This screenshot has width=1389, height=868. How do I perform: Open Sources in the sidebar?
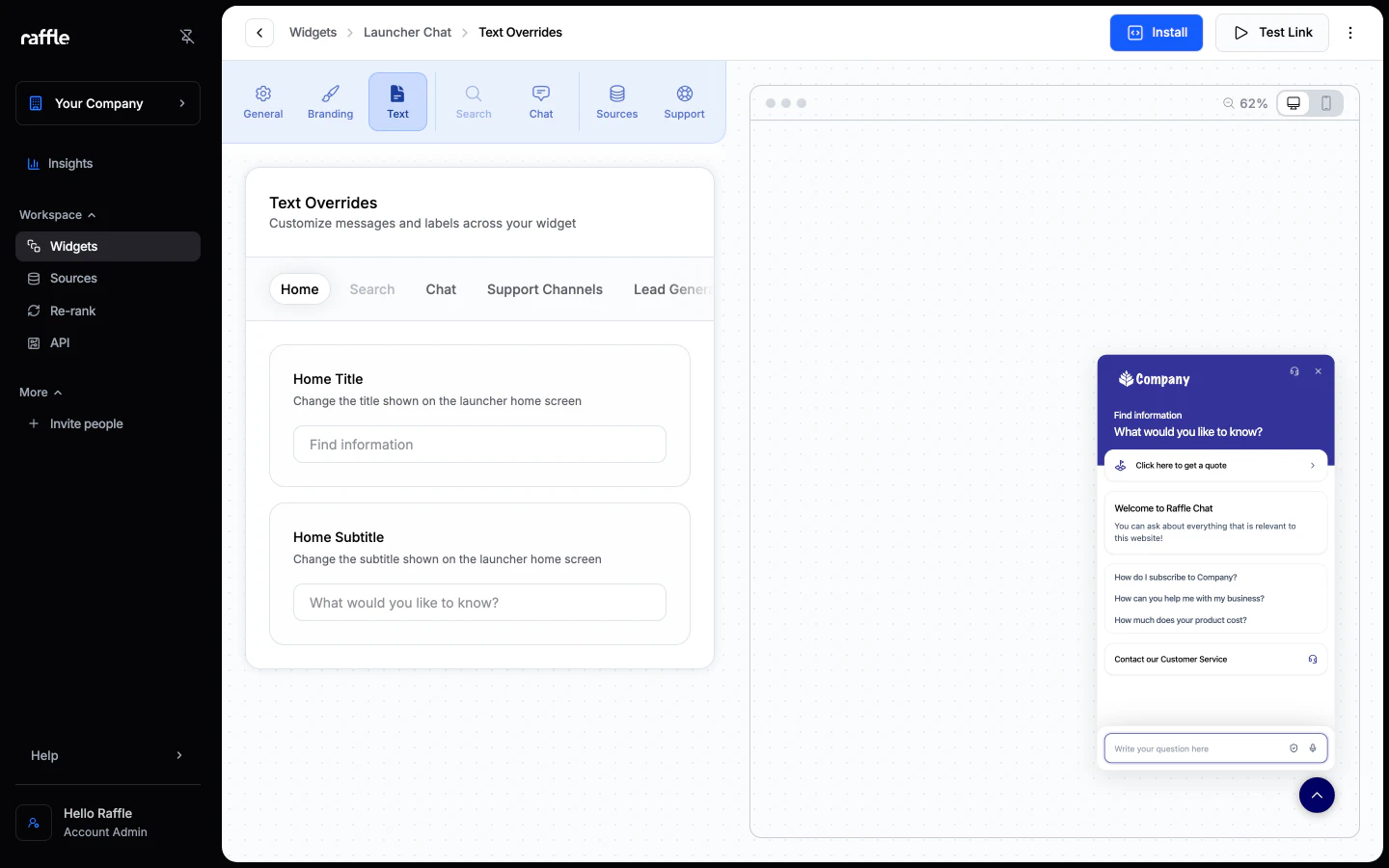[x=108, y=279]
